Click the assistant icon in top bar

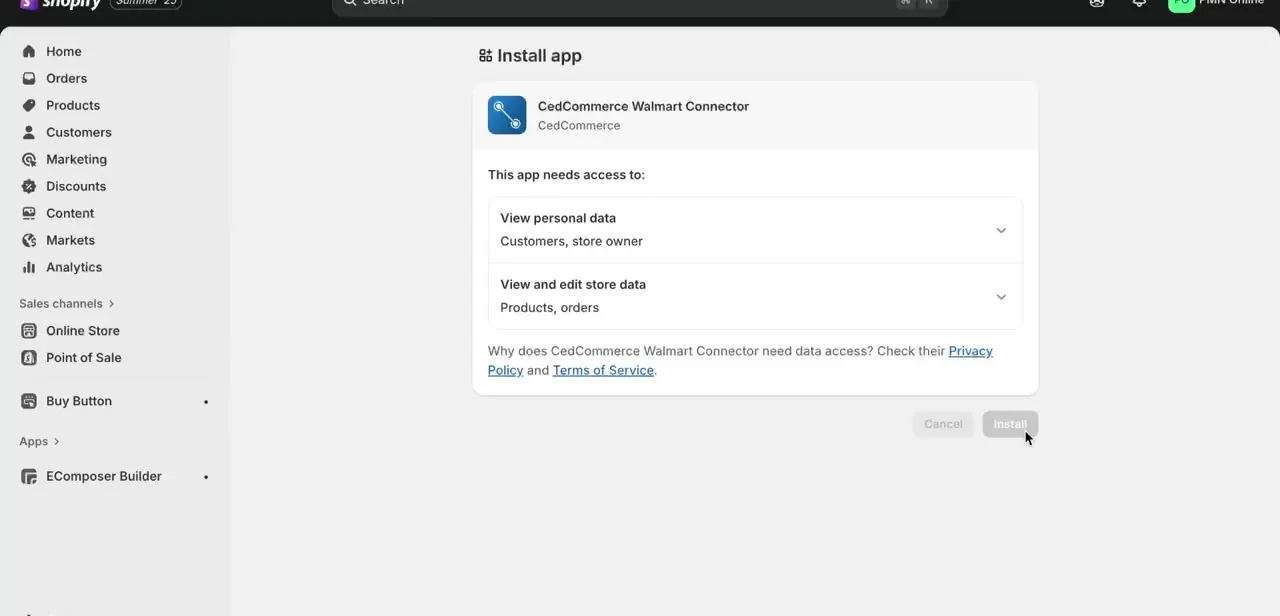pos(1097,3)
